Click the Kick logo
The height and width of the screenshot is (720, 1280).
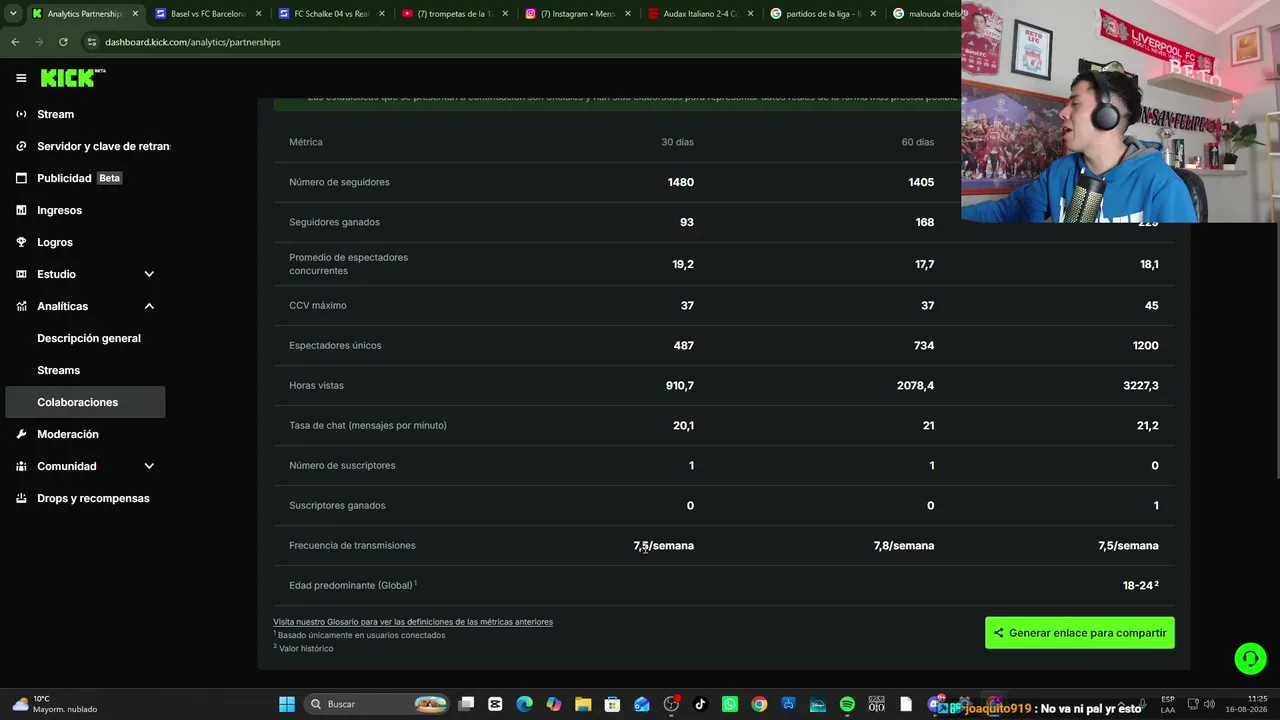72,78
